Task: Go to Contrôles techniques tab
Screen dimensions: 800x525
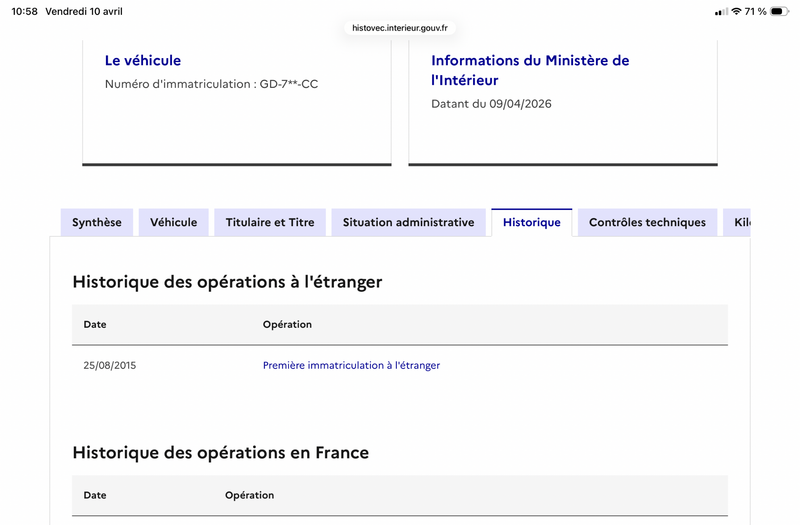Action: click(647, 222)
